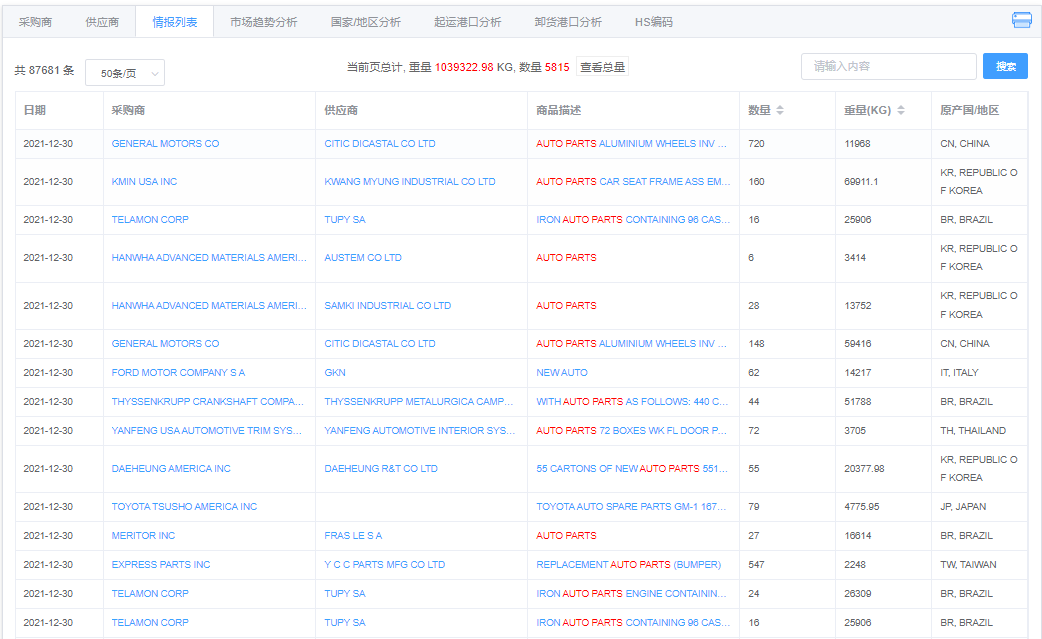Open the 市场趋势分析 tab
1042x639 pixels.
264,22
